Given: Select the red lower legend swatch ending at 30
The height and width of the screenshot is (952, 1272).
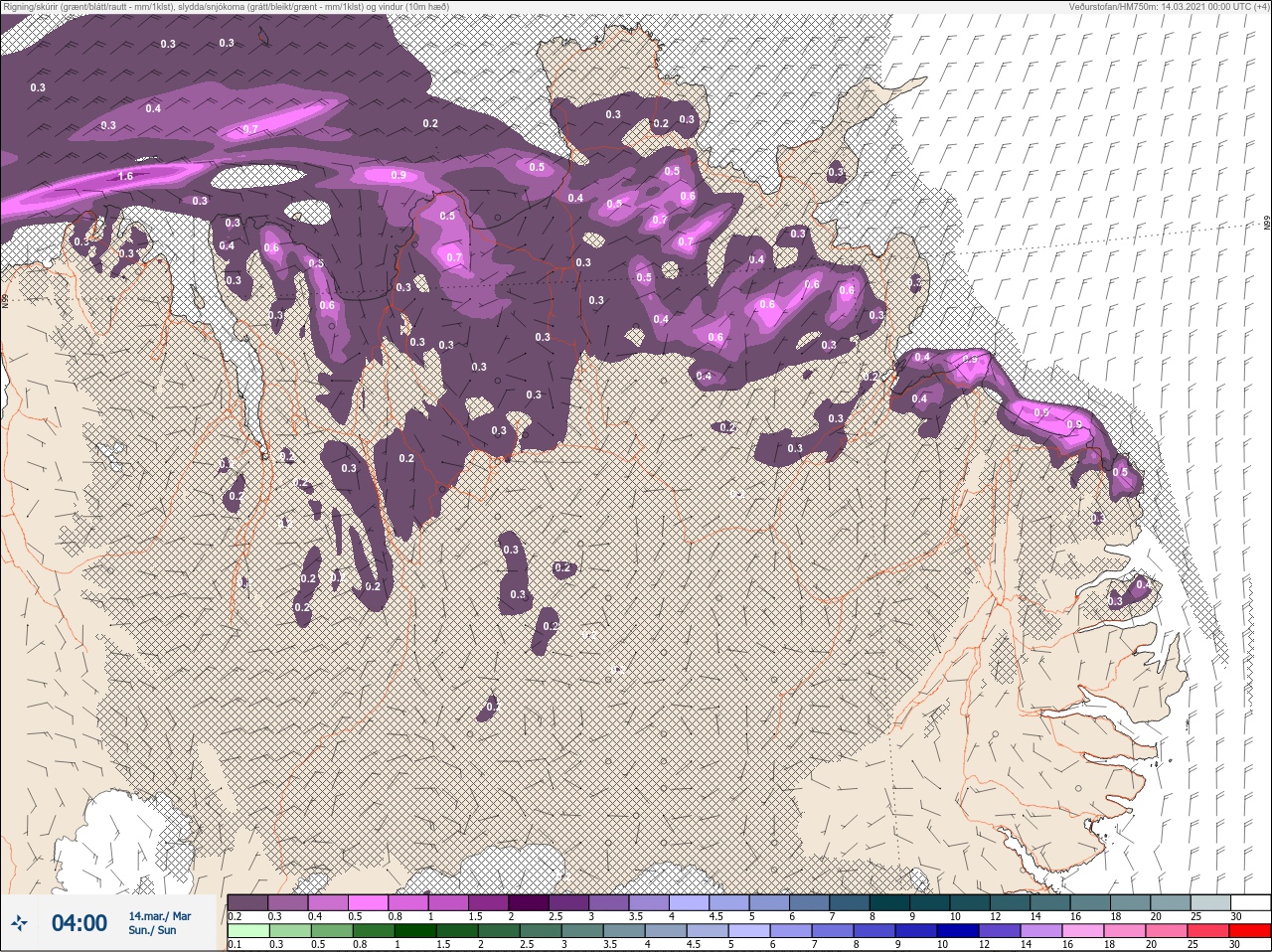Looking at the screenshot, I should coord(1250,931).
